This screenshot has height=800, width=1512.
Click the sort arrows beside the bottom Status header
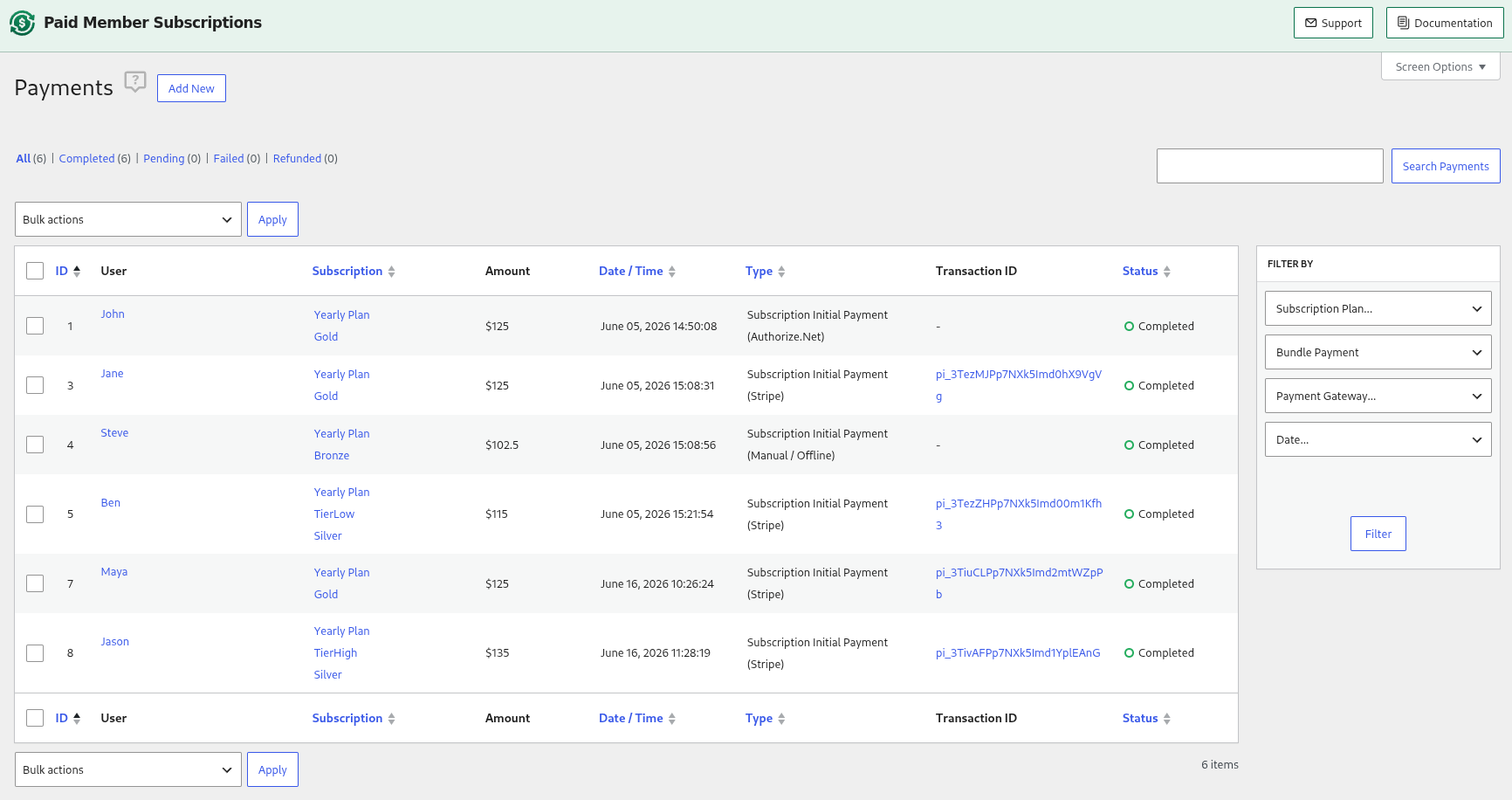click(1167, 719)
